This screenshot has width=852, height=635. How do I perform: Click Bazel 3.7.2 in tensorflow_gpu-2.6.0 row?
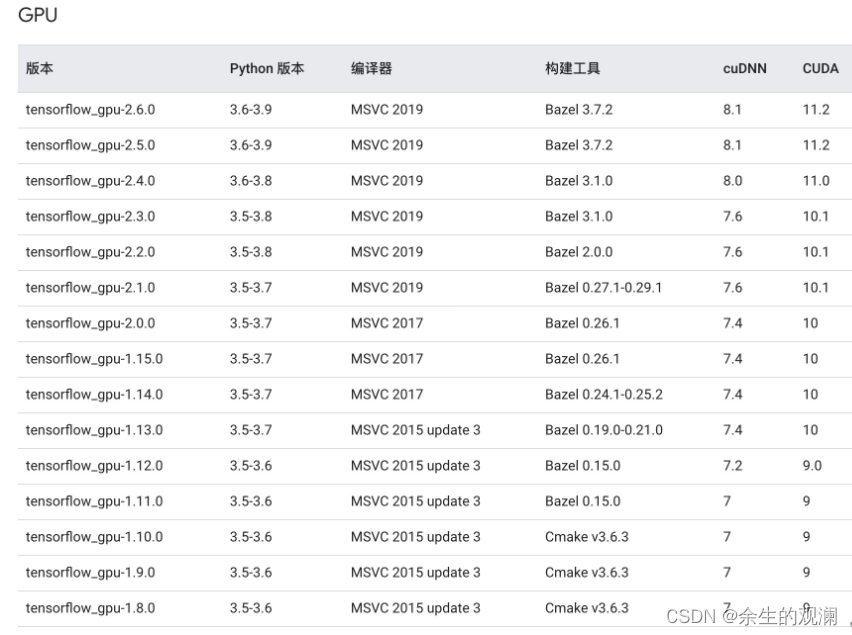[579, 110]
